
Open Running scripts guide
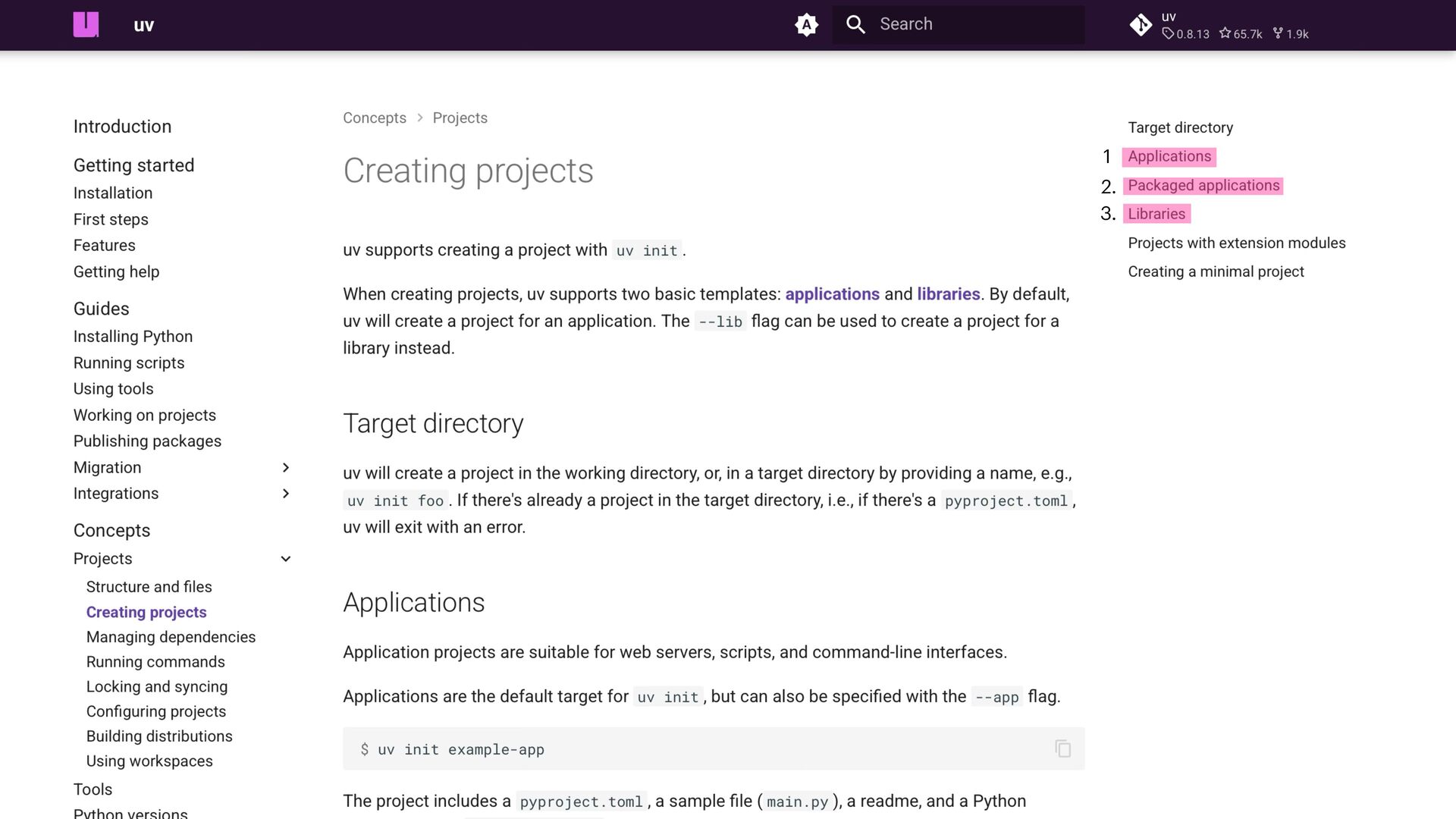click(x=129, y=362)
